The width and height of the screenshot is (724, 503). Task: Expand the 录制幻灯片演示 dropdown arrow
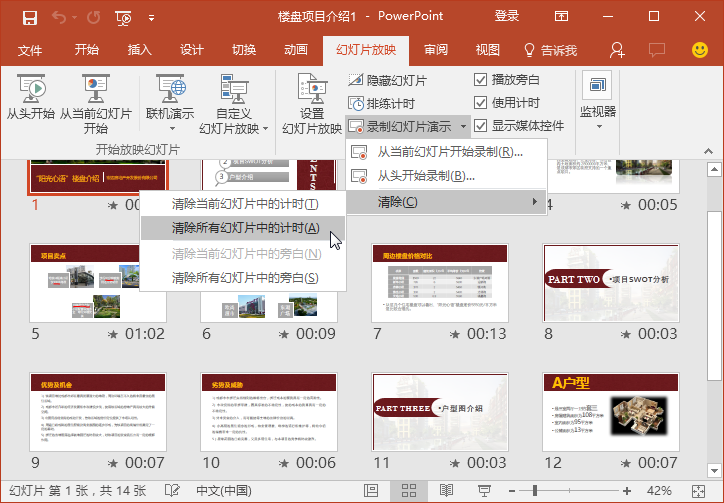click(x=463, y=126)
